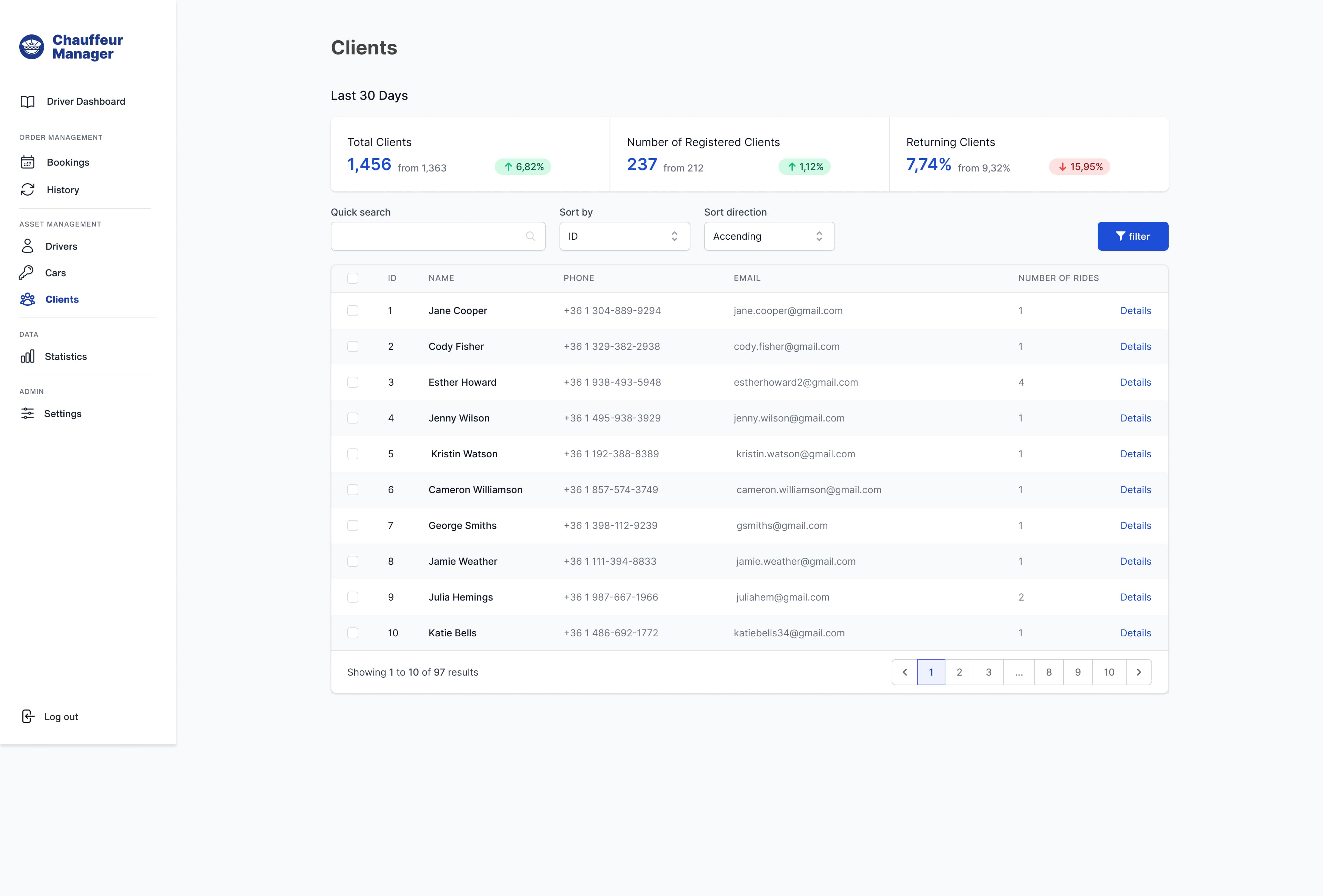Click the green 6,82% increase badge
The image size is (1323, 896).
tap(523, 167)
